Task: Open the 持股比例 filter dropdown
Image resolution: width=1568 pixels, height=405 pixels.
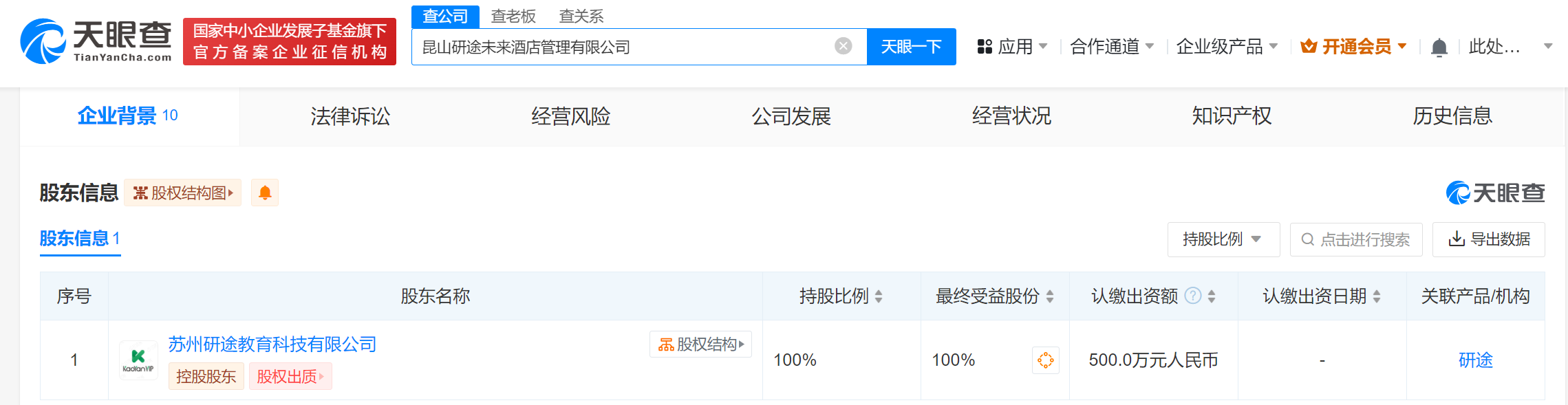Action: pos(1223,239)
